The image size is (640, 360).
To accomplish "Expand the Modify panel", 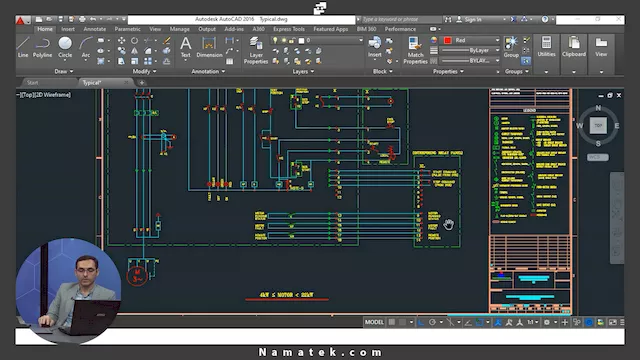I will [144, 71].
